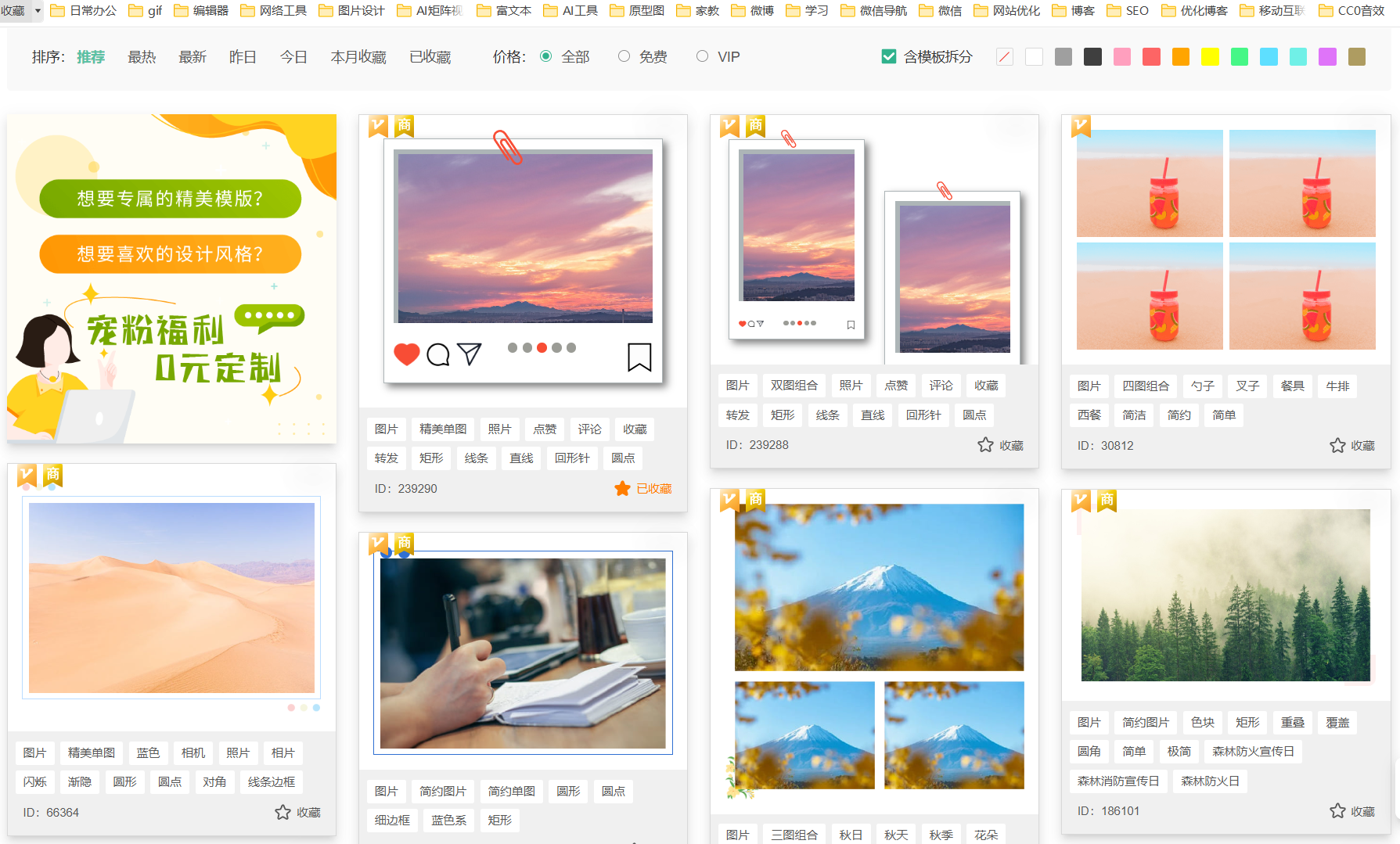Click the VIP badge on the forest template
Viewport: 1400px width, 844px height.
pos(1081,500)
